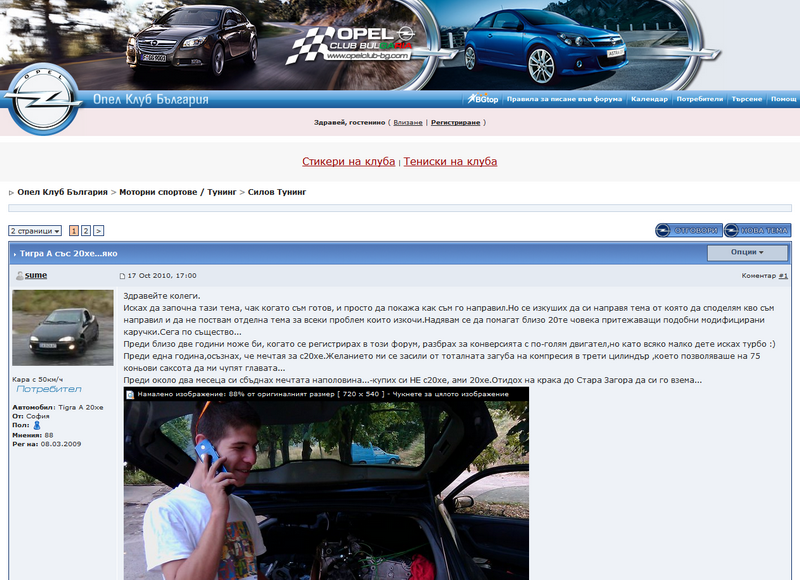This screenshot has height=580, width=800.
Task: Click the male gender icon in profile
Action: 37,425
